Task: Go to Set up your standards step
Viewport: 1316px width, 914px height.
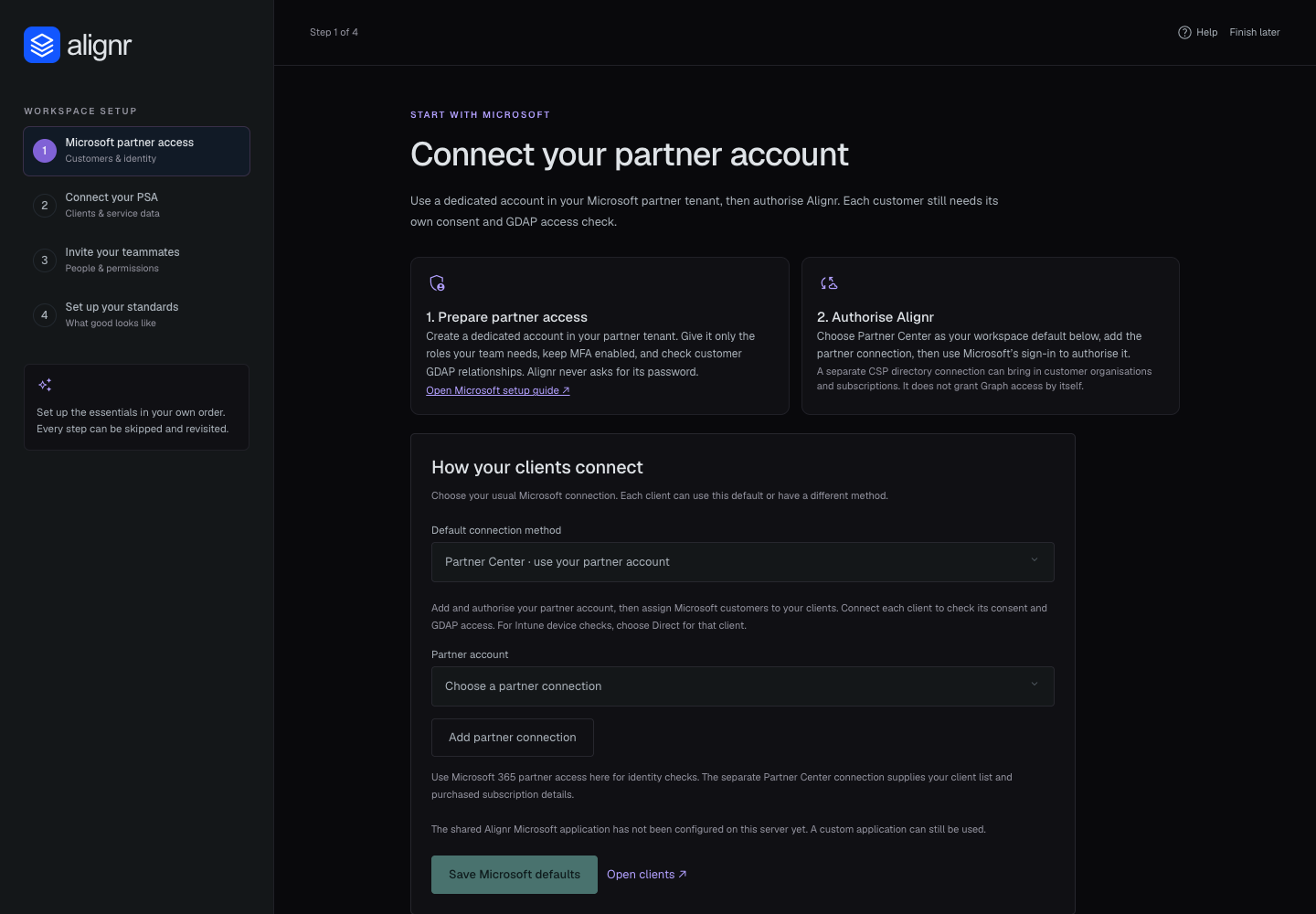Action: pos(136,315)
